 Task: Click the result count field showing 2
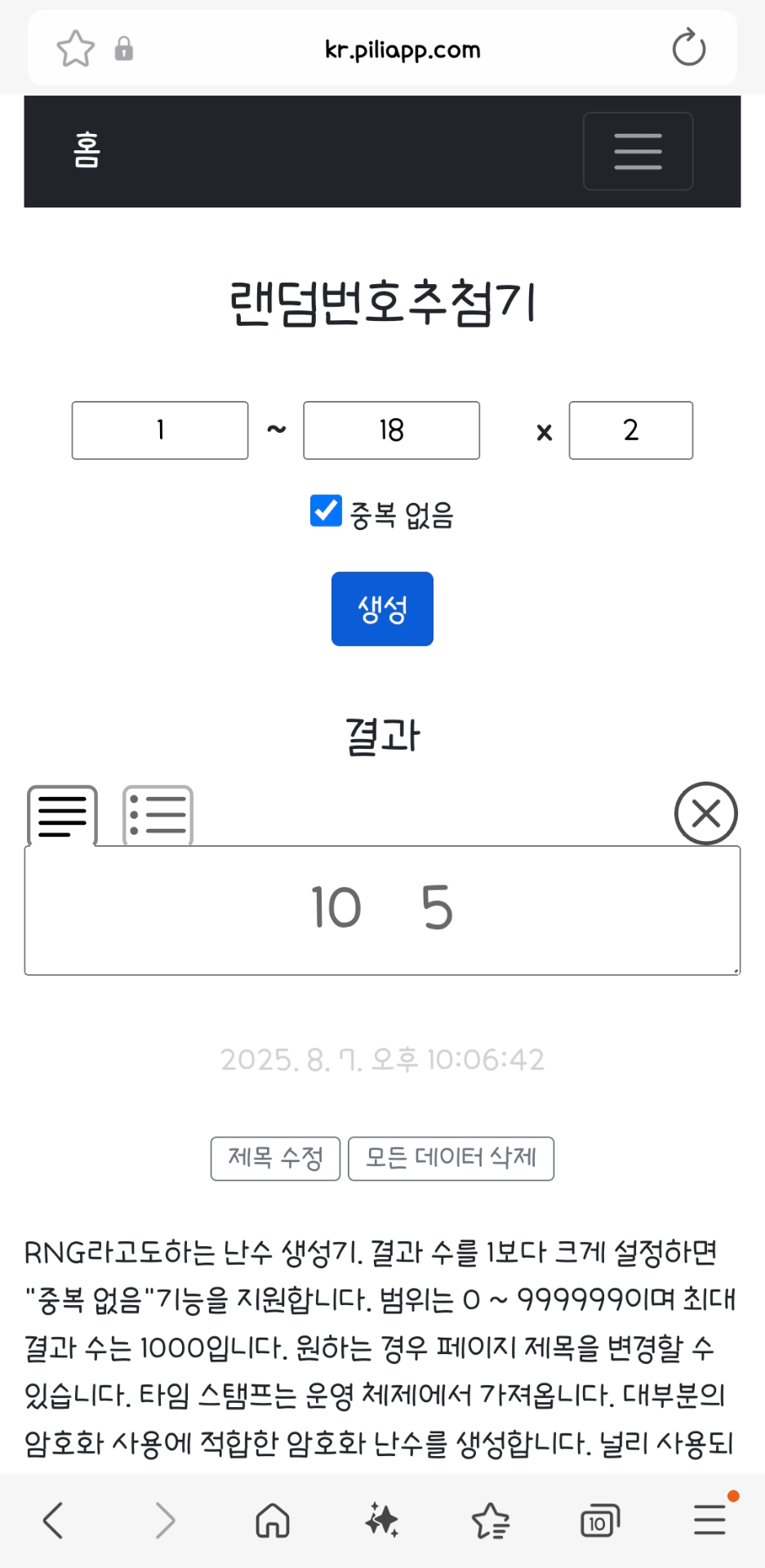[630, 430]
